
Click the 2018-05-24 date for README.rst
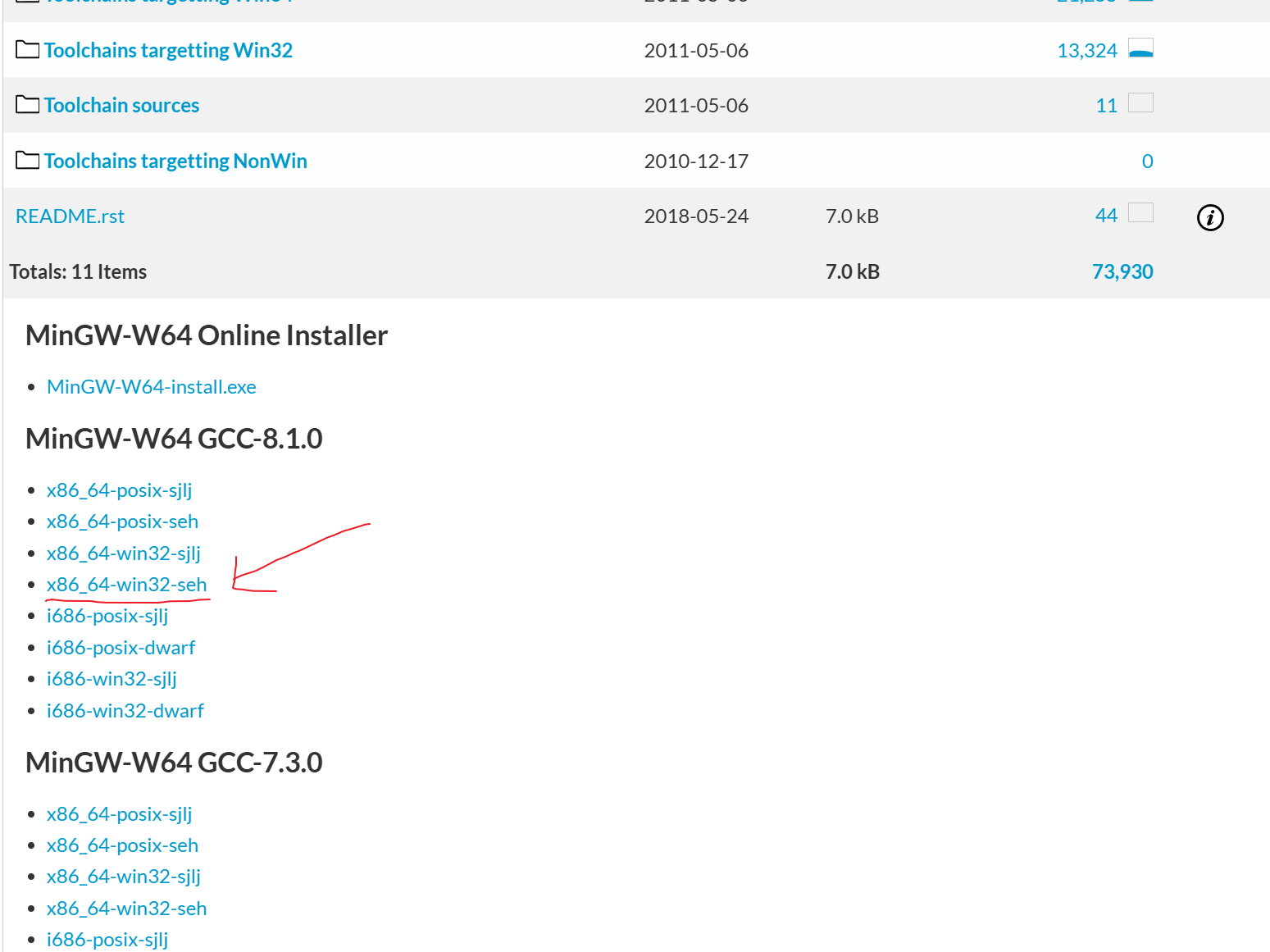pyautogui.click(x=696, y=216)
